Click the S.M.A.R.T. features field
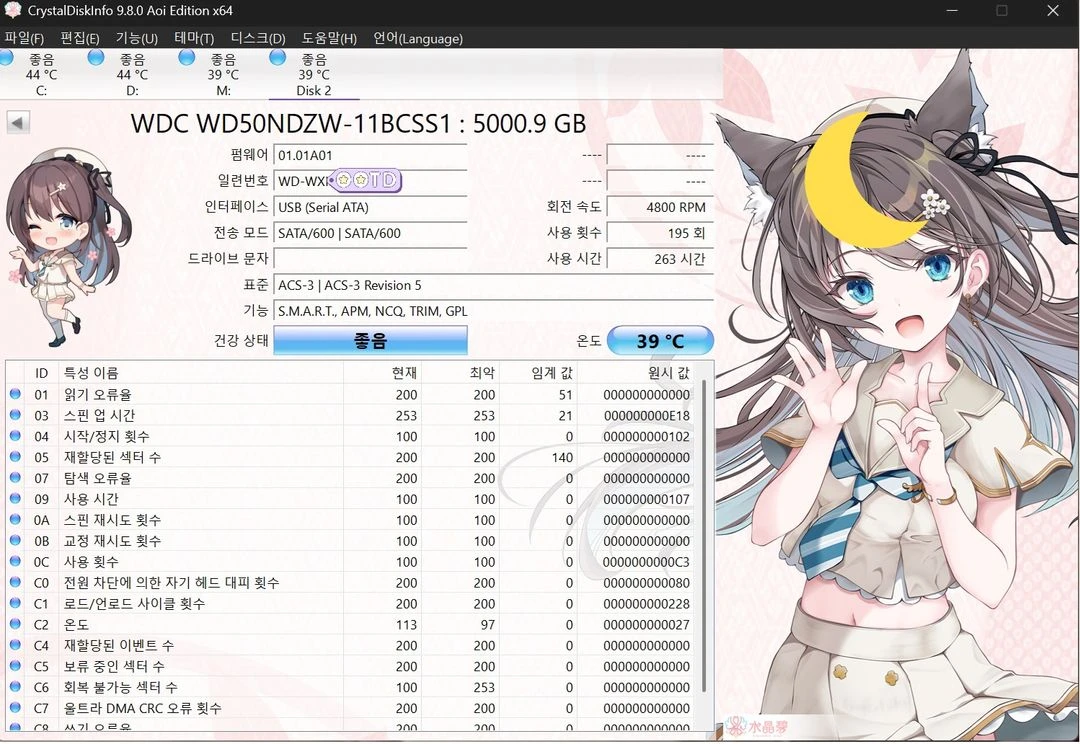This screenshot has height=744, width=1080. click(x=493, y=311)
